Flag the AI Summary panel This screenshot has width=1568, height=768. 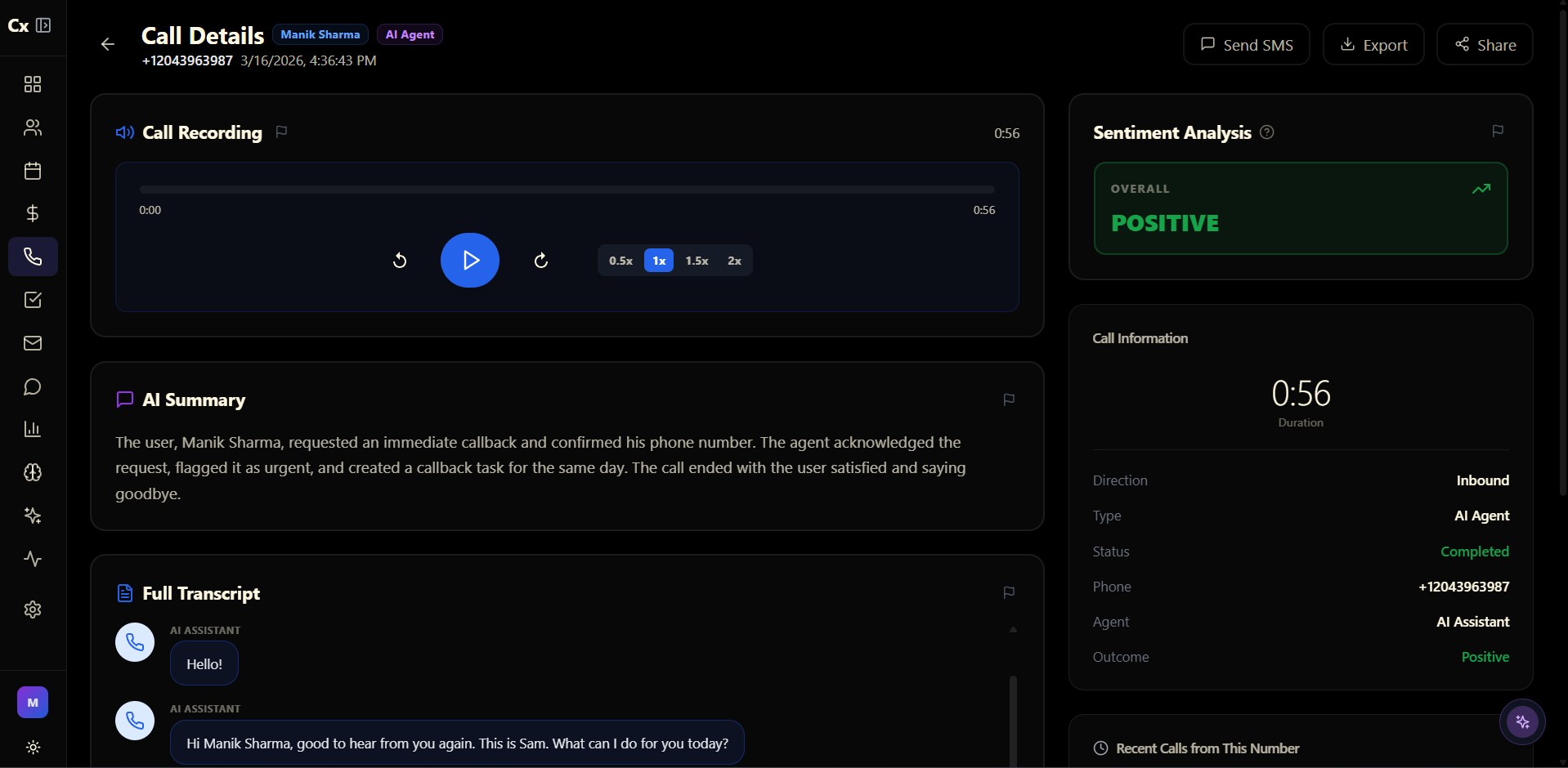coord(1008,400)
